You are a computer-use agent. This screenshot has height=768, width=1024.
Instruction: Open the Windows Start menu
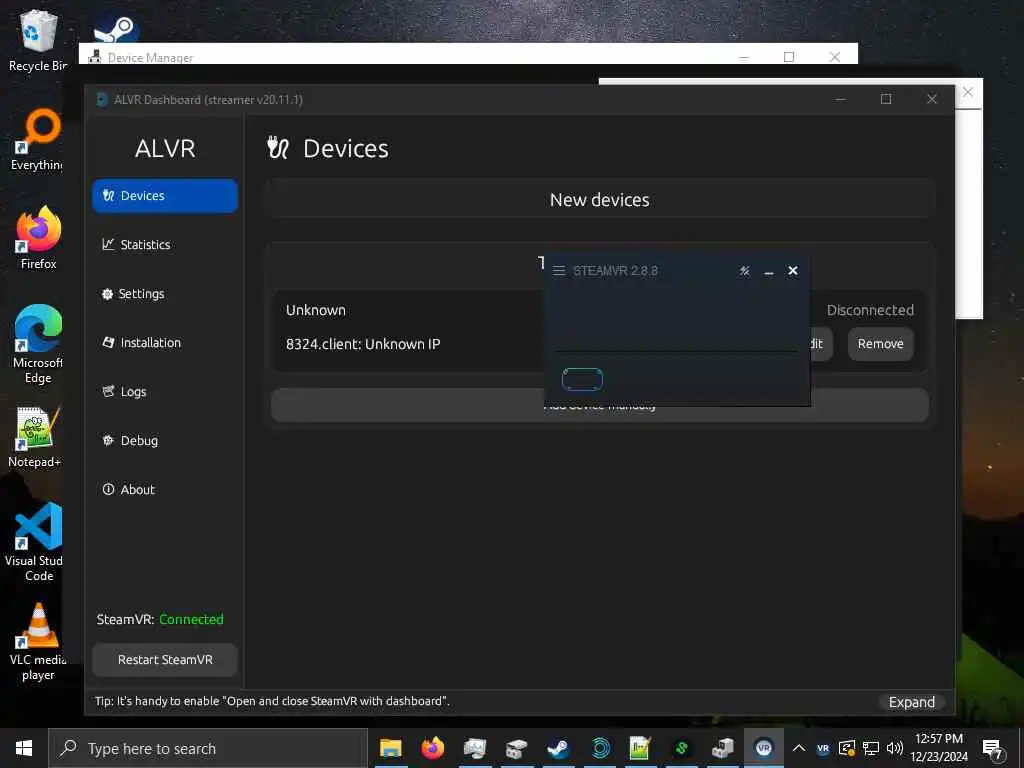24,748
